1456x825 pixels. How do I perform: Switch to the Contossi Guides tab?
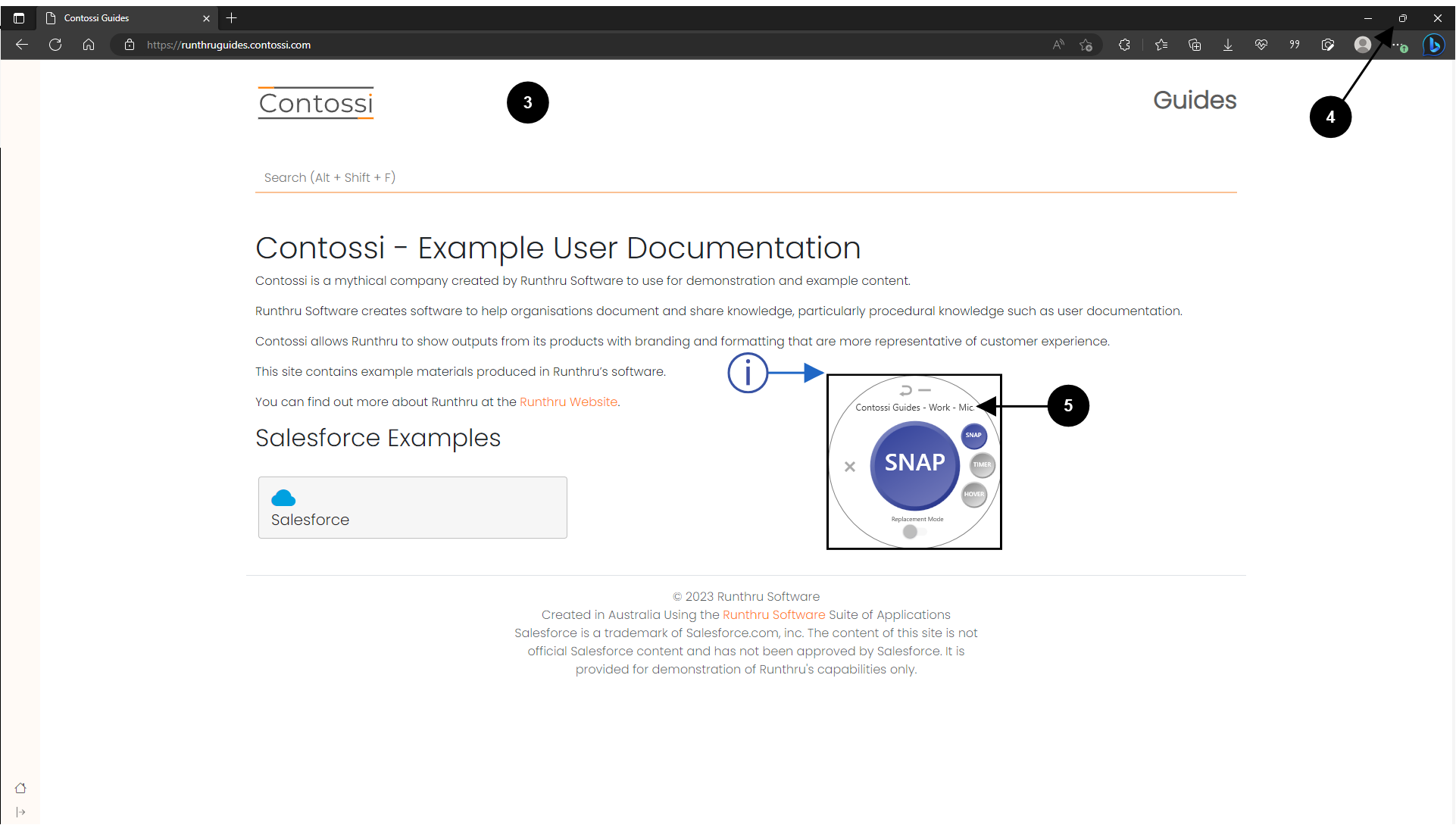pyautogui.click(x=121, y=18)
